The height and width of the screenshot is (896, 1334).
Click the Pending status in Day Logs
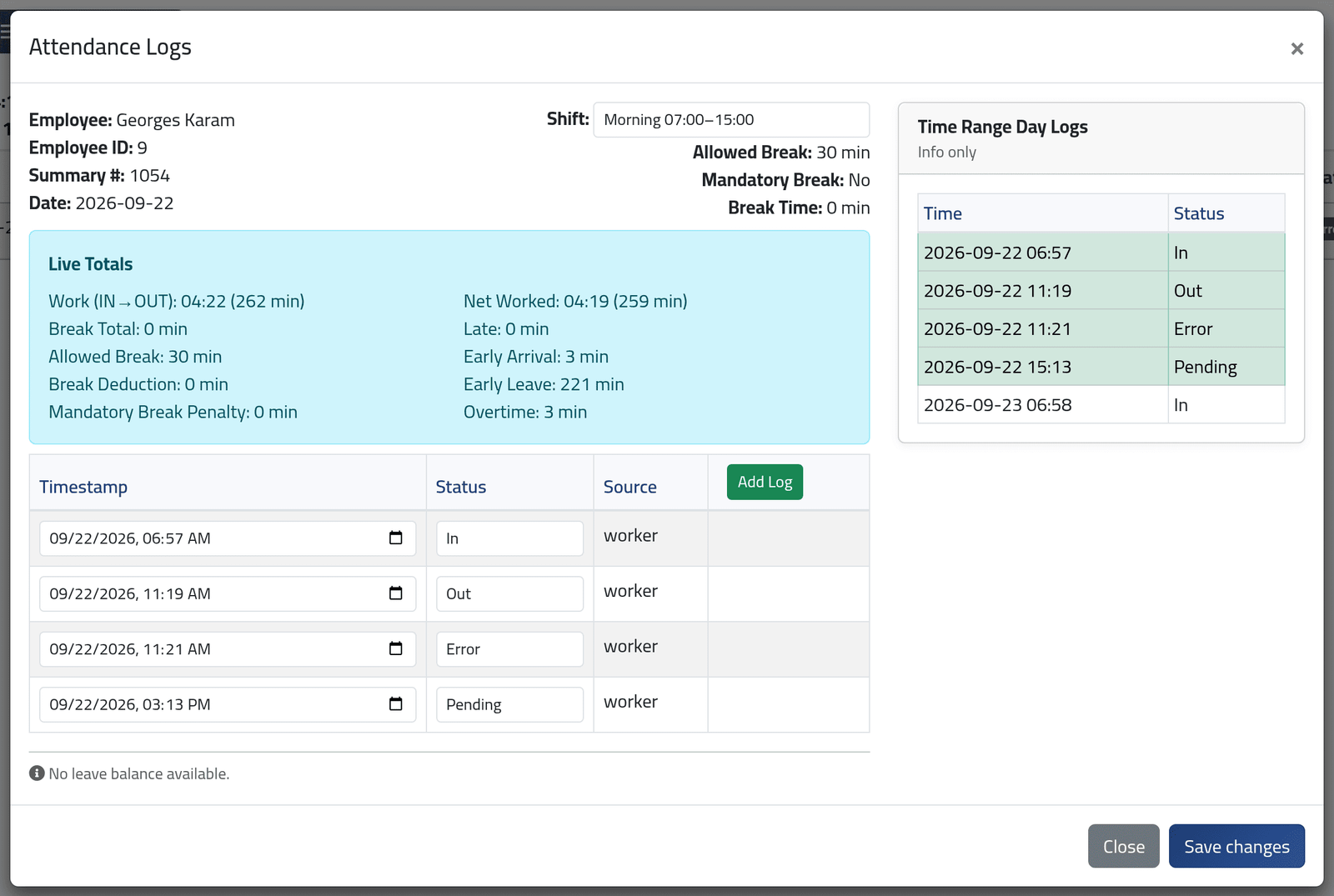1206,367
